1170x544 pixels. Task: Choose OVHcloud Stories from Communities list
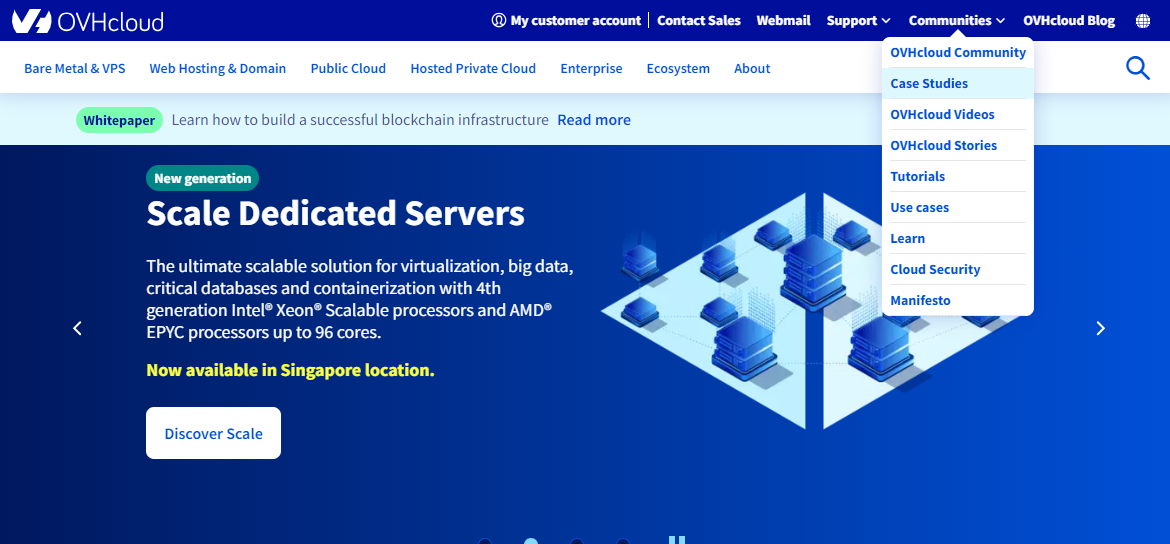pyautogui.click(x=958, y=146)
